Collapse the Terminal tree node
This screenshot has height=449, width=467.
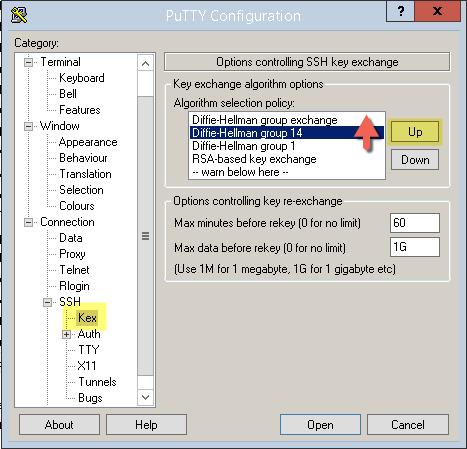(x=29, y=62)
